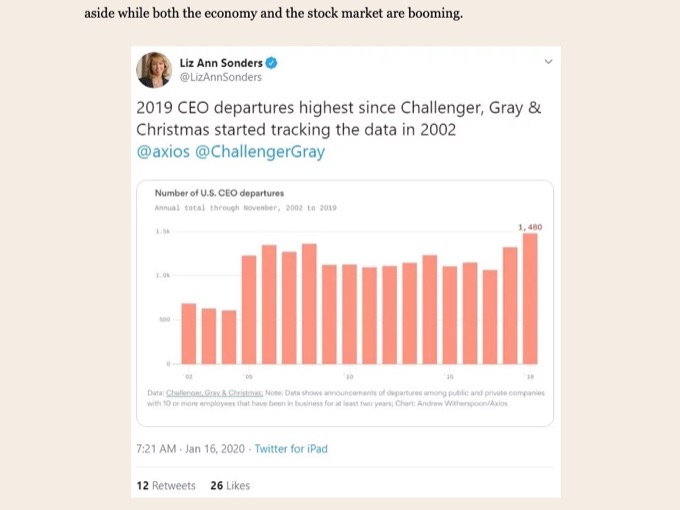Click the chart subtitle Annual total through November

(245, 208)
